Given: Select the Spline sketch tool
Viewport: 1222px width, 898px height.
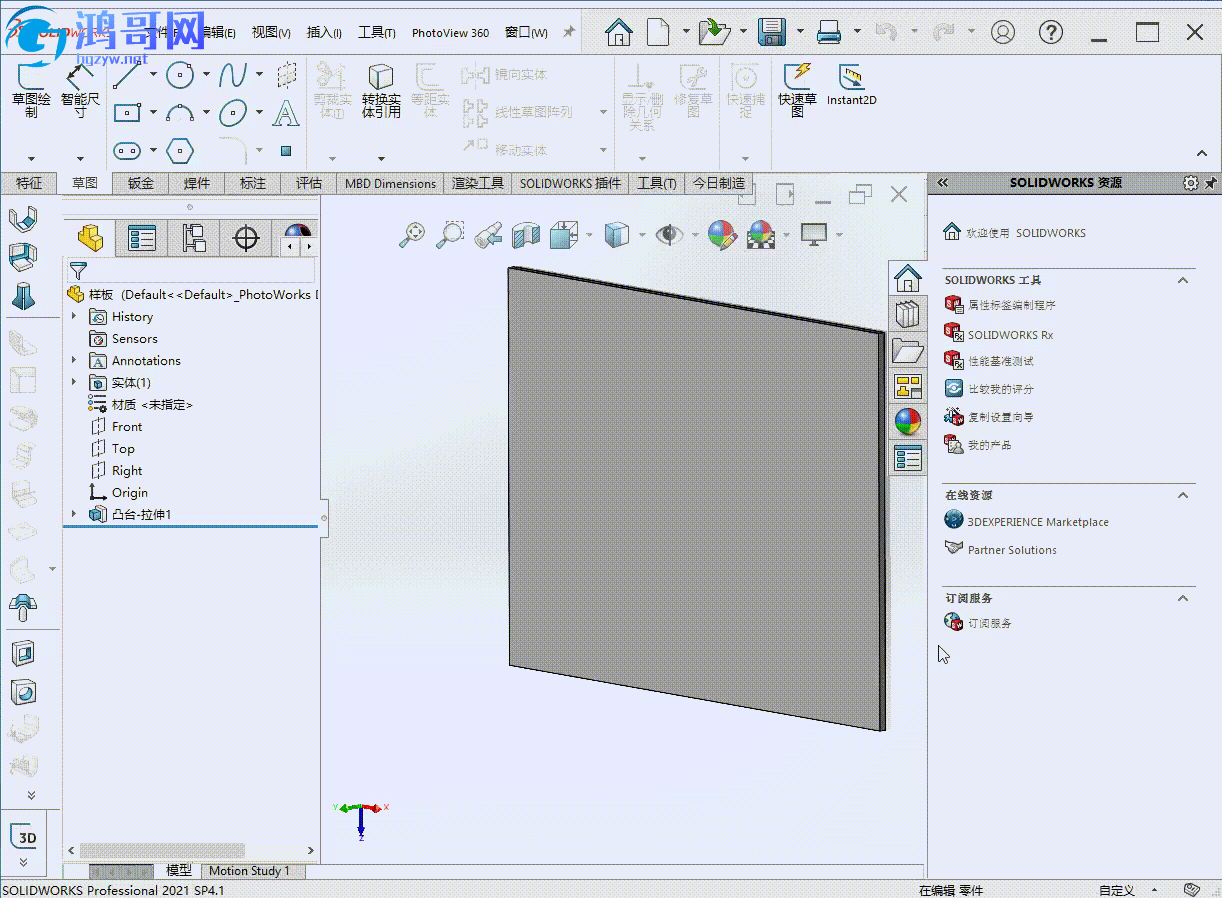Looking at the screenshot, I should pyautogui.click(x=233, y=75).
